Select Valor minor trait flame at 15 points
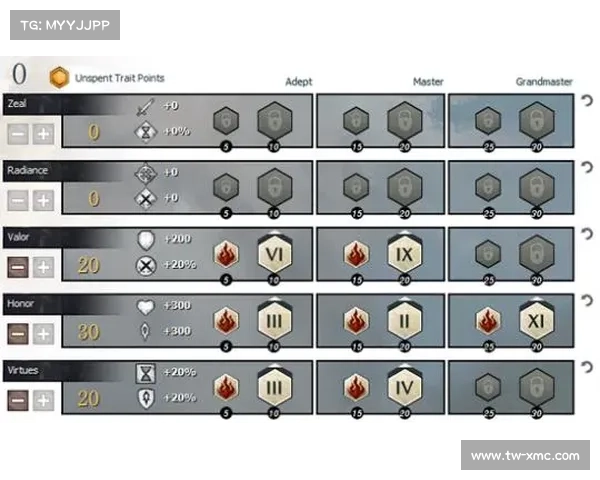Image resolution: width=600 pixels, height=480 pixels. [356, 254]
